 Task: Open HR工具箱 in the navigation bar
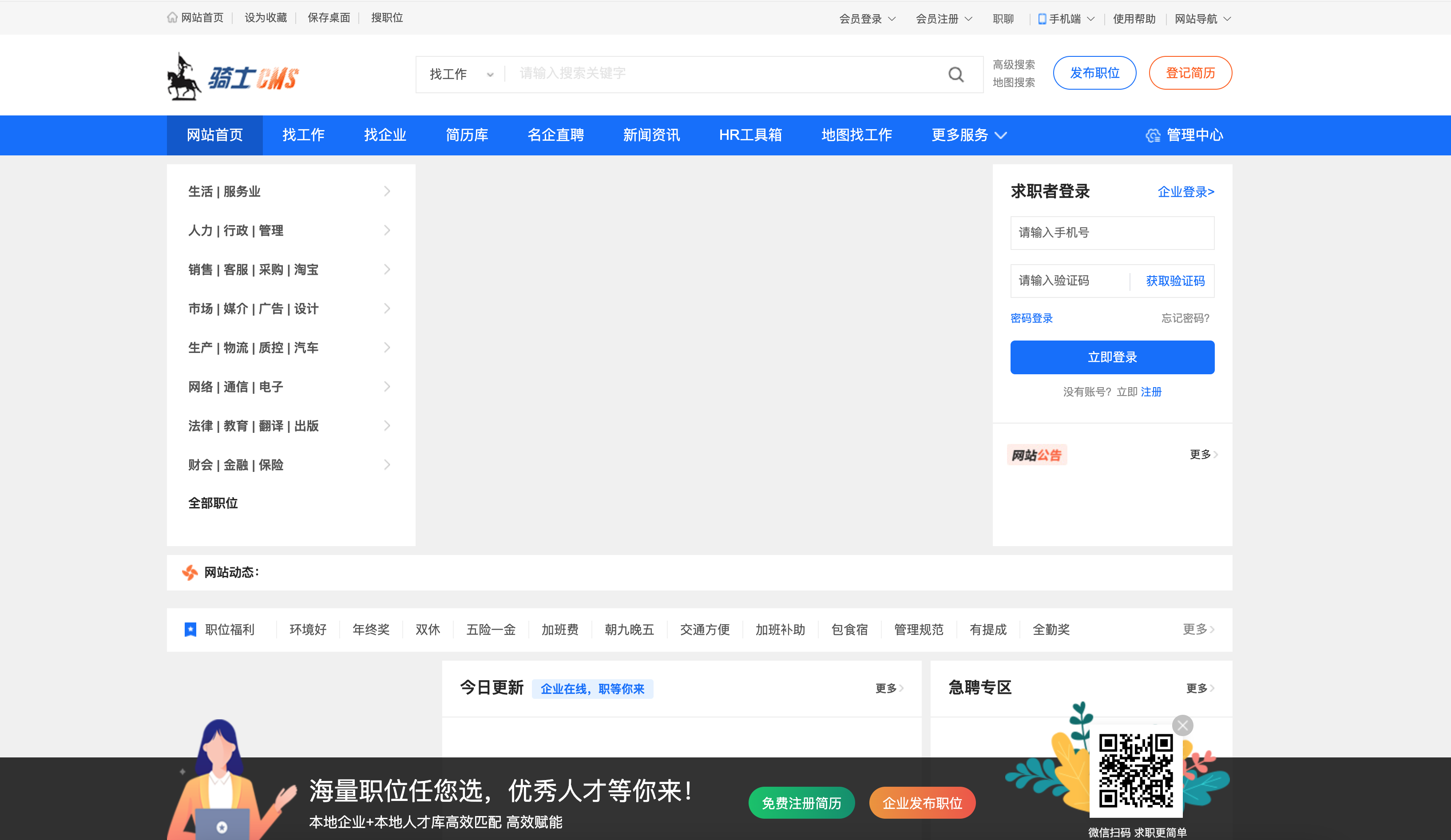pos(750,135)
